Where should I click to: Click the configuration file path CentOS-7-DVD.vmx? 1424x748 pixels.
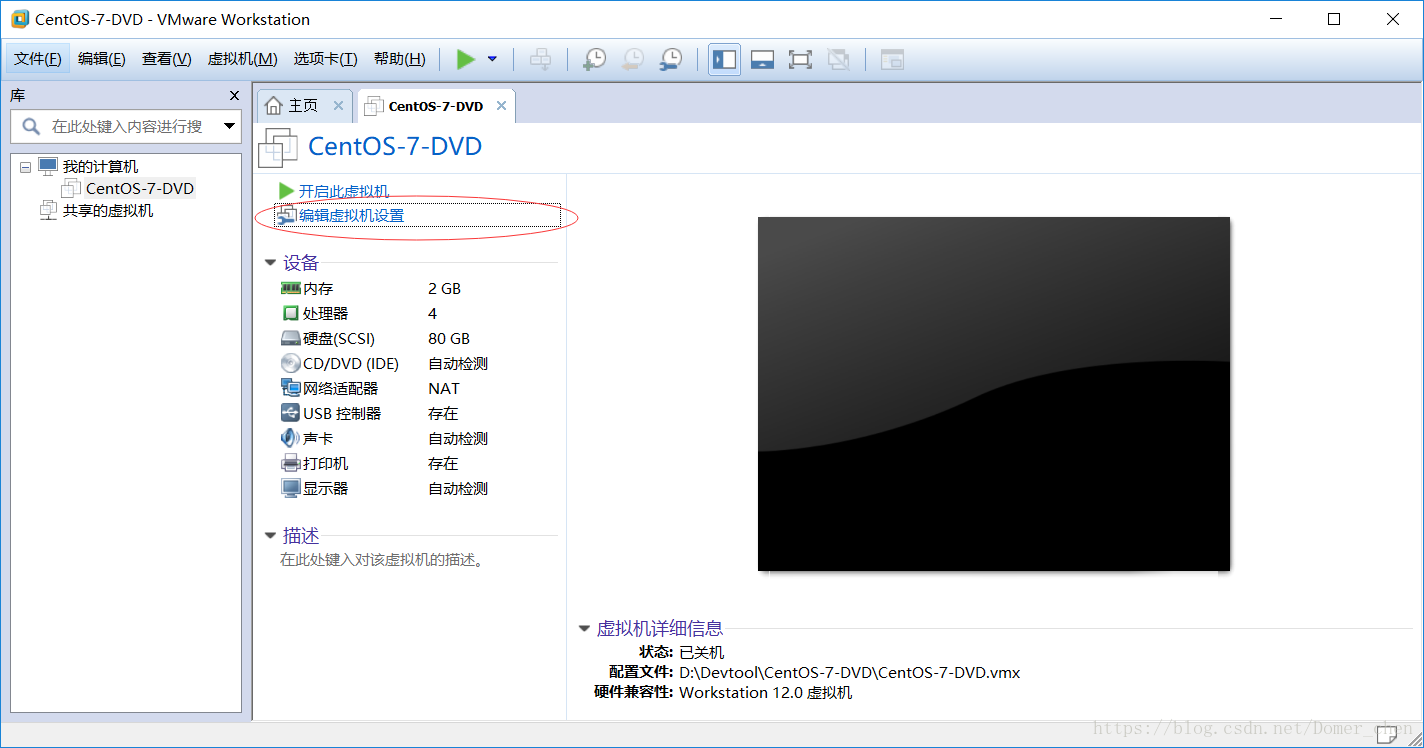pos(850,672)
